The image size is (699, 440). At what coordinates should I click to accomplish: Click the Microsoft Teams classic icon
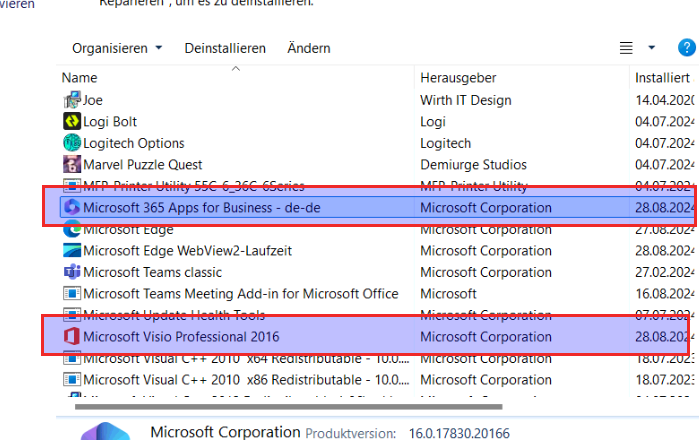[x=71, y=272]
